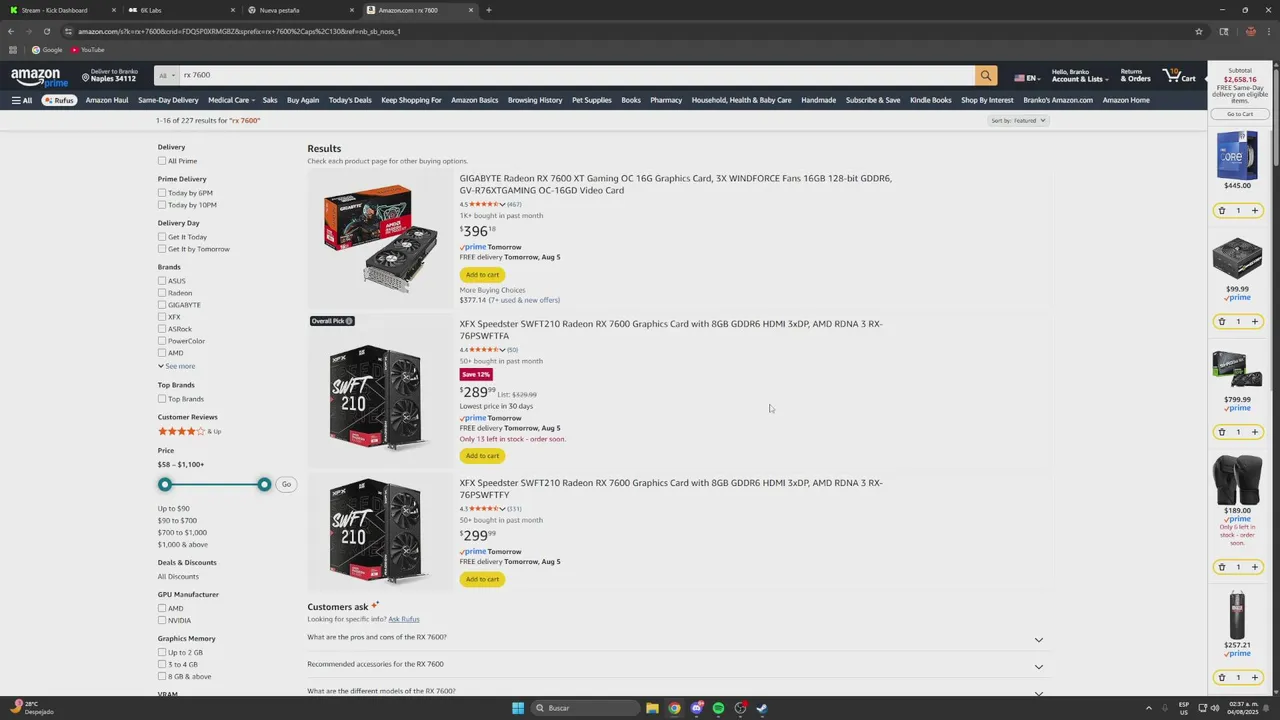Check NVIDIA under GPU Manufacturer
The width and height of the screenshot is (1280, 720).
[162, 620]
